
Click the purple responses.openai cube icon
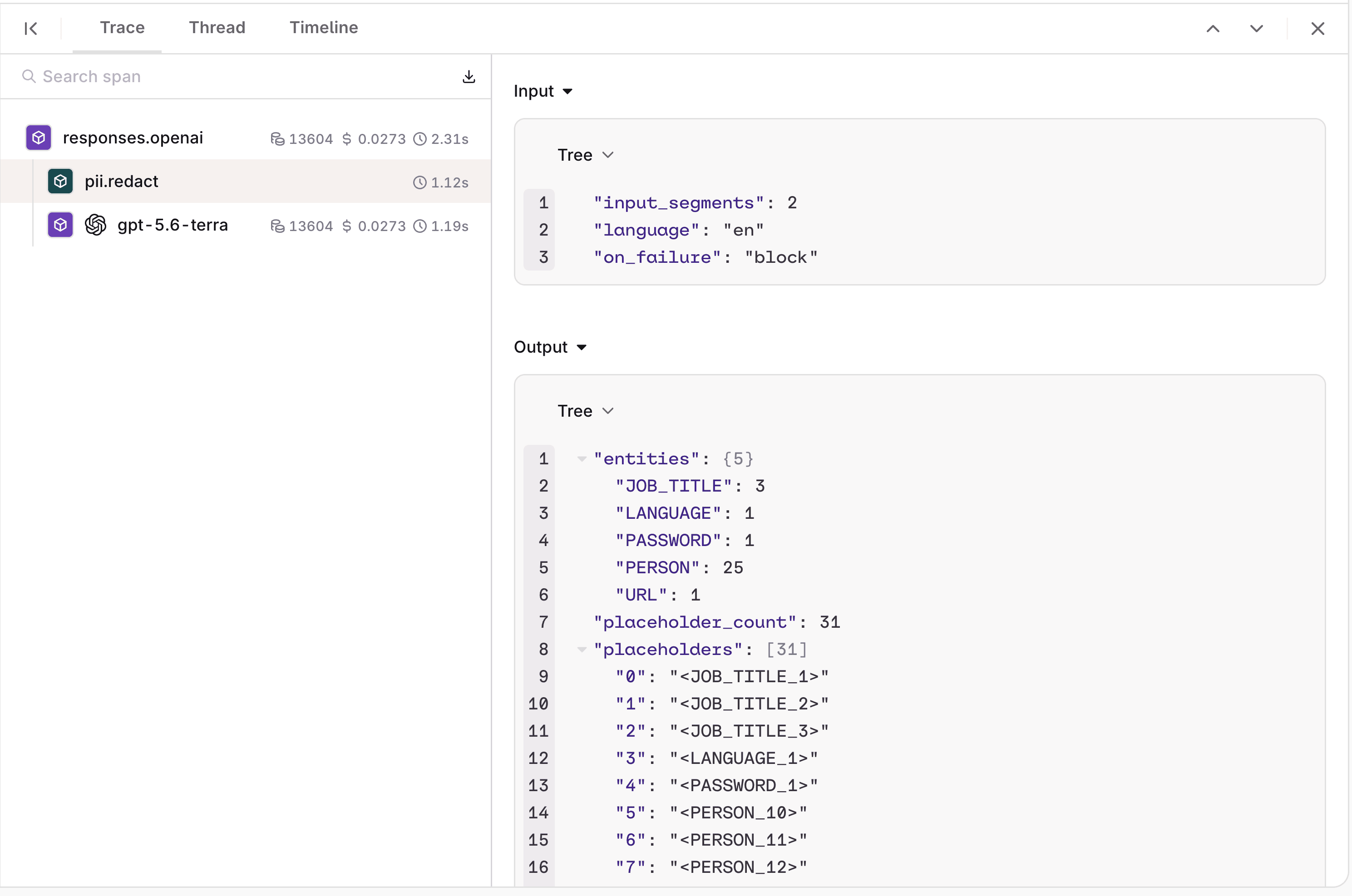click(x=38, y=138)
